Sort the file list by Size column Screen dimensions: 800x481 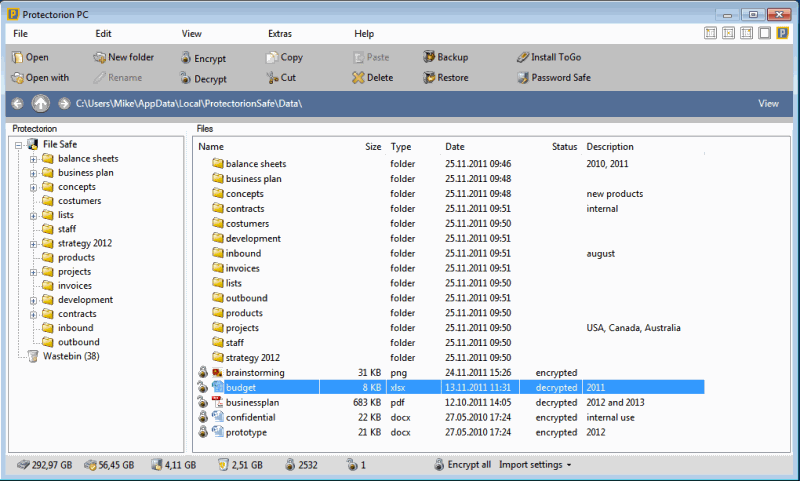[373, 147]
